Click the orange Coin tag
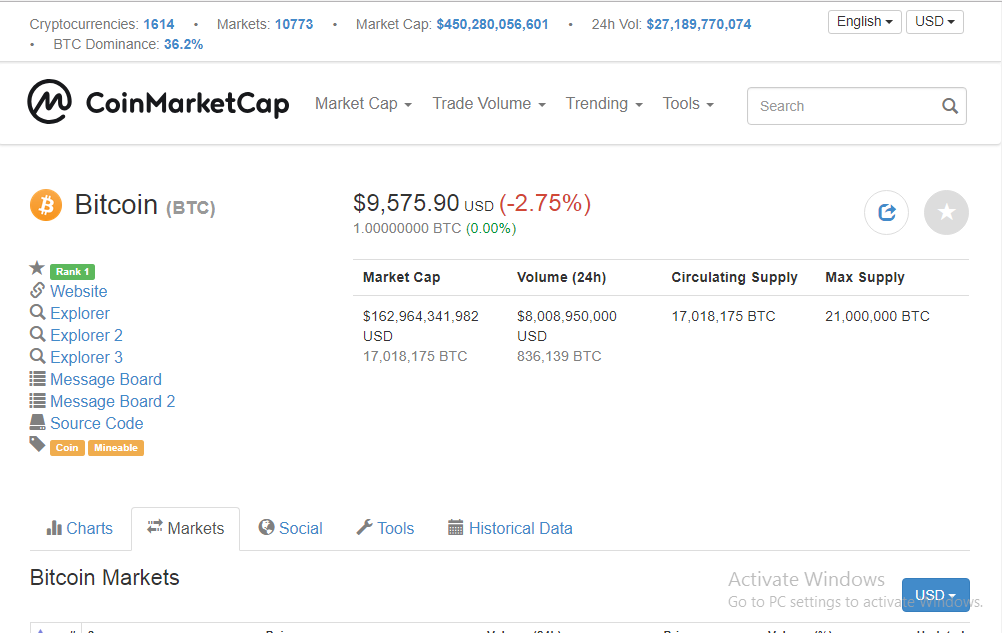 pos(67,448)
